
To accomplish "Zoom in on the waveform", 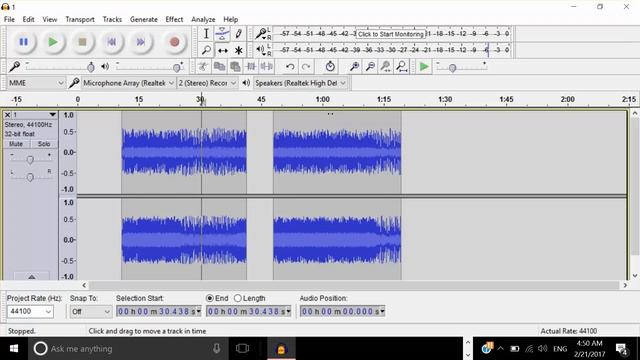I will coord(354,66).
